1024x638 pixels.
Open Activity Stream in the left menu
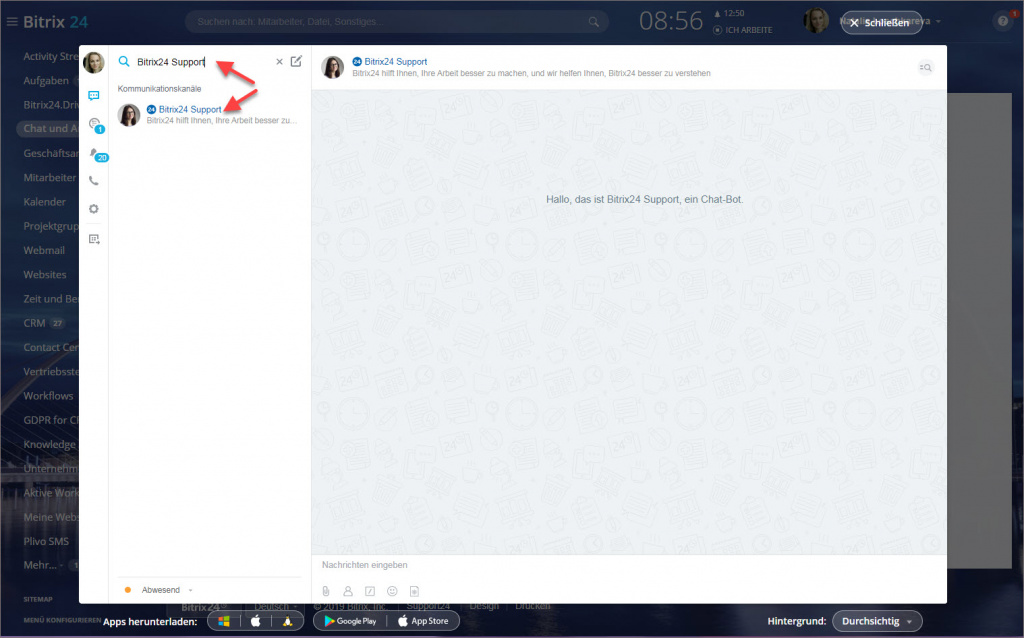(51, 56)
